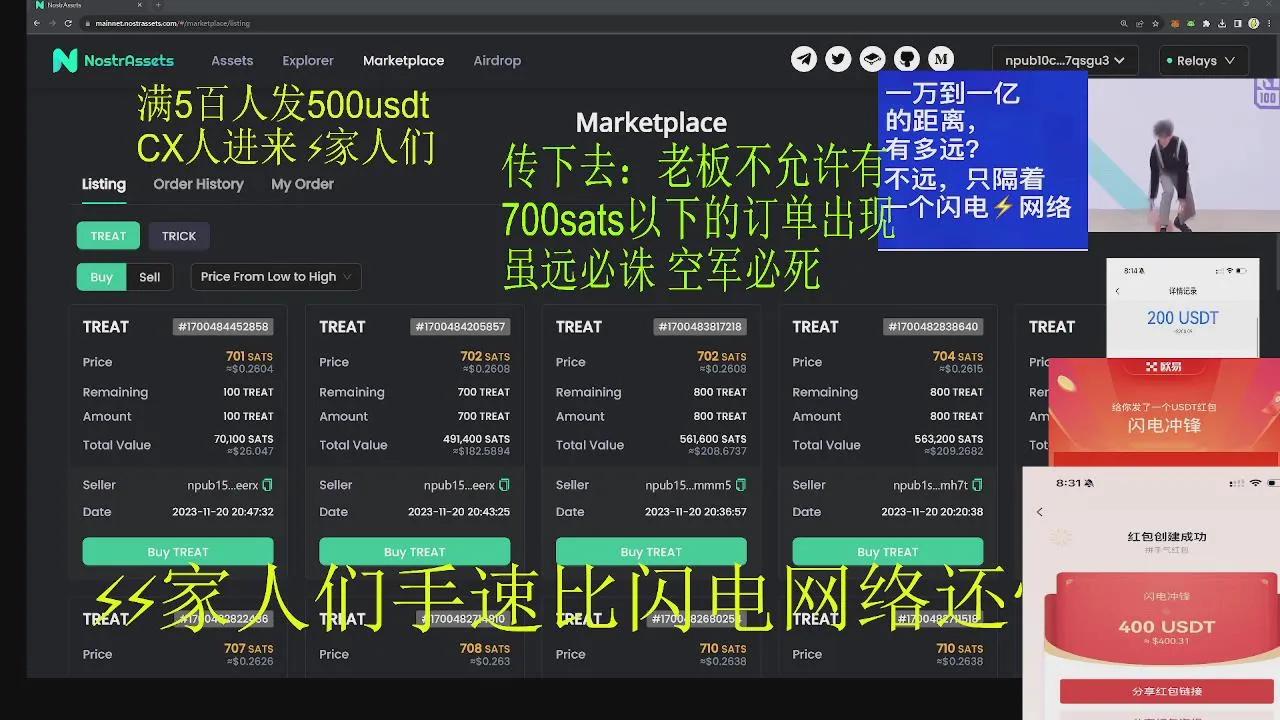This screenshot has width=1280, height=720.
Task: Click the 400 USDT red packet amount
Action: [1167, 627]
